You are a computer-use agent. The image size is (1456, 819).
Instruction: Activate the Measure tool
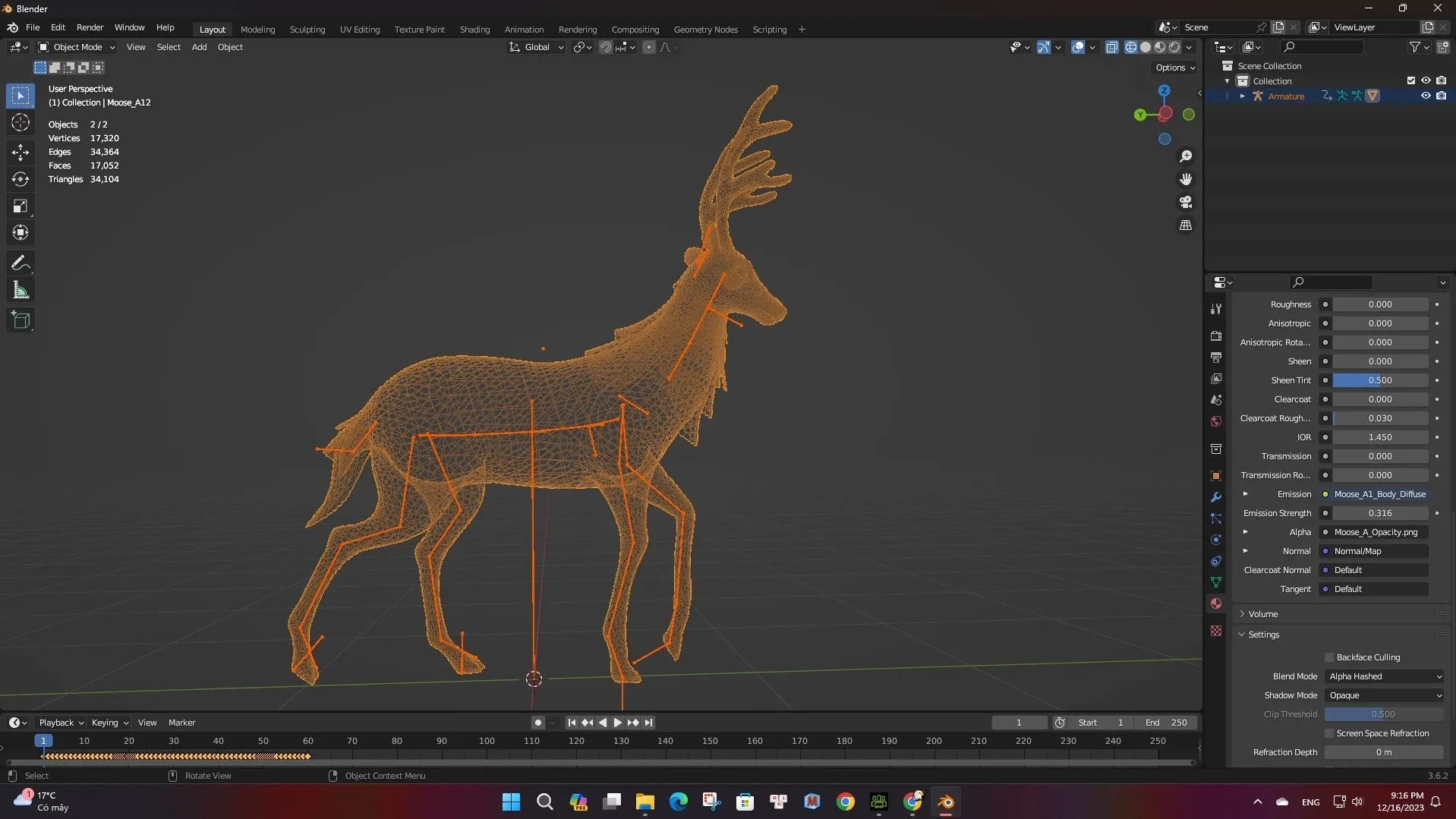[20, 289]
